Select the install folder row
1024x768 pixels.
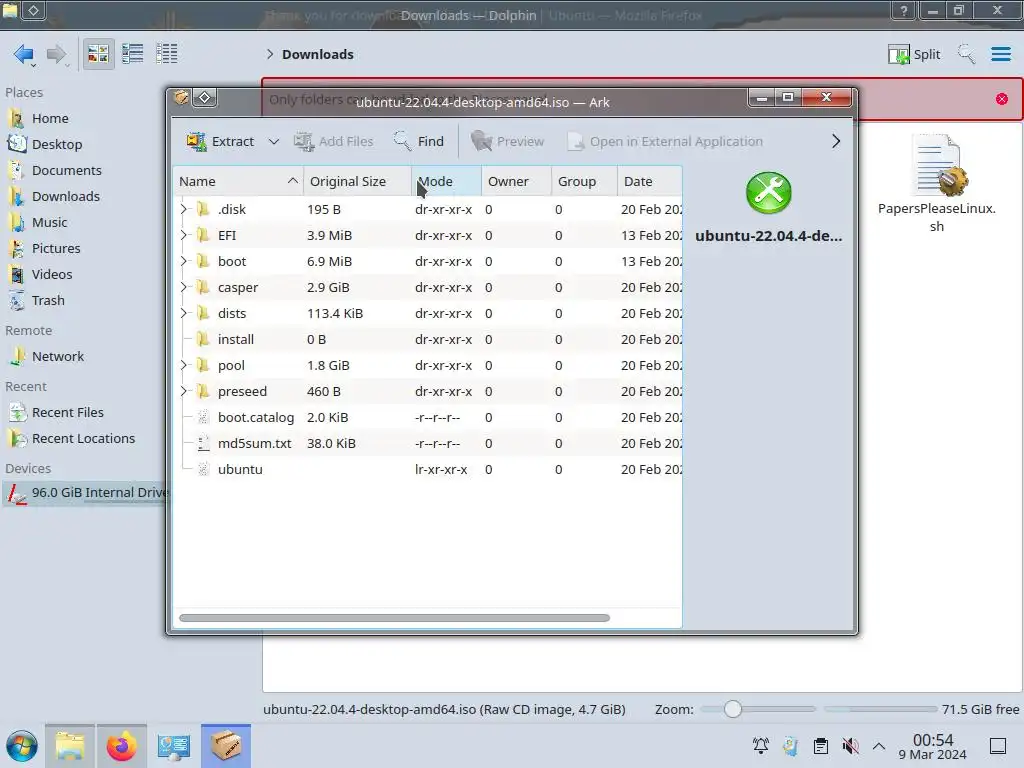point(428,339)
